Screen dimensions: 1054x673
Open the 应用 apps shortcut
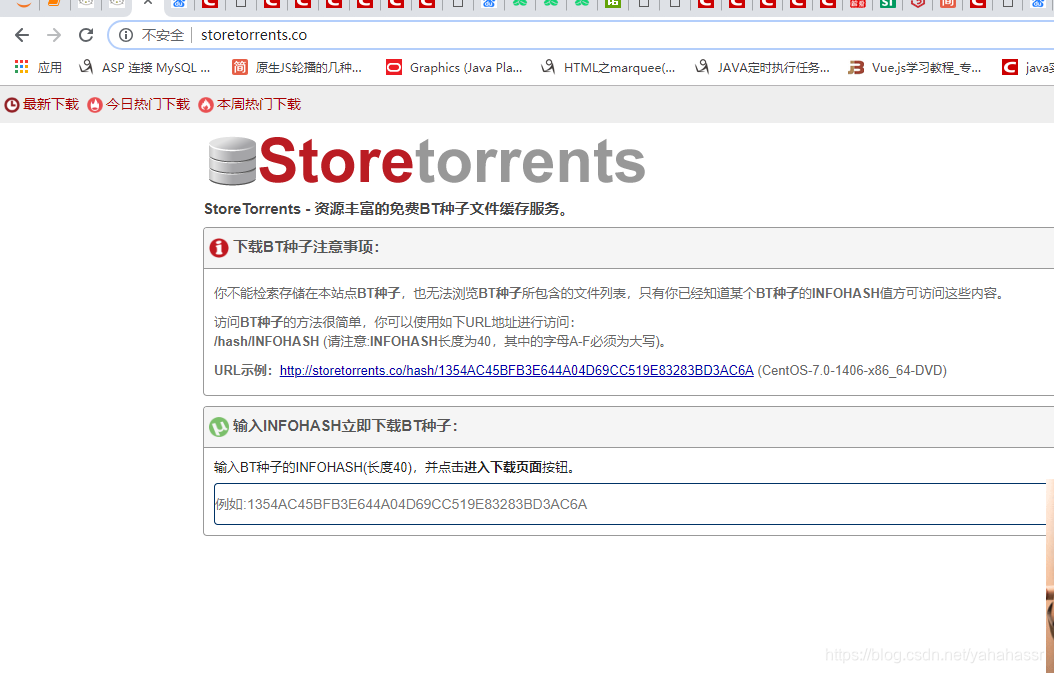[38, 67]
